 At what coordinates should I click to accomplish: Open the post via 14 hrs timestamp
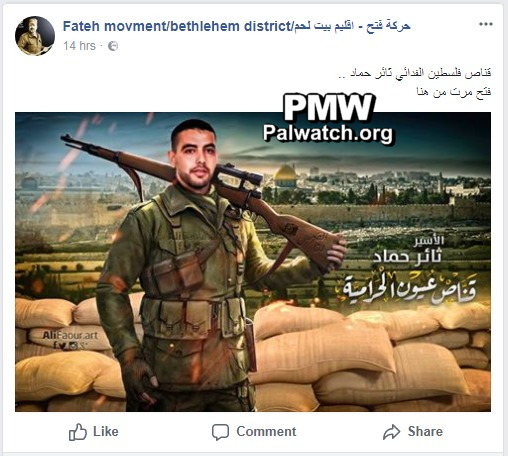point(79,46)
